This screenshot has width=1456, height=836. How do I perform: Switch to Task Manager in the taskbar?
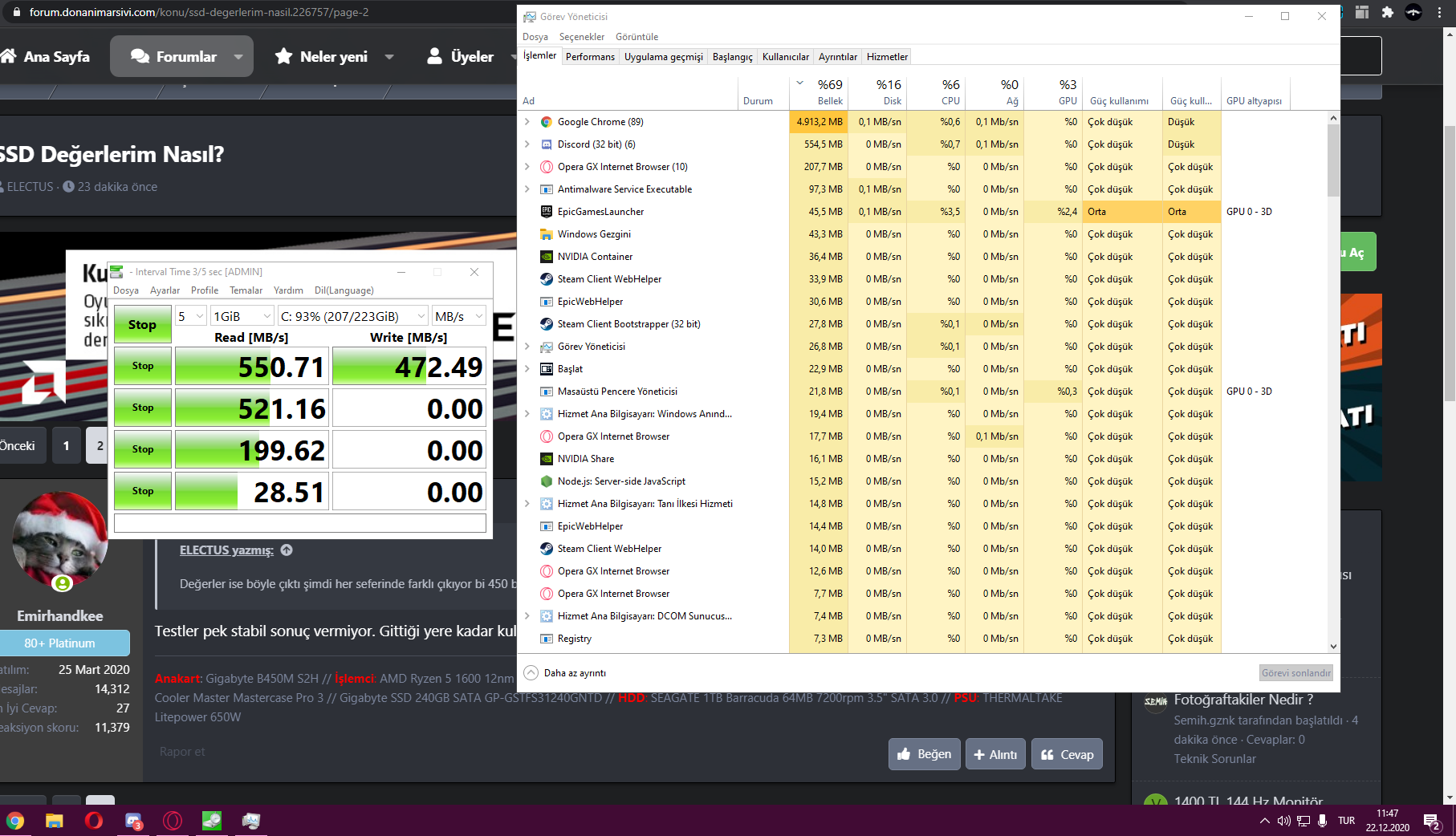point(251,821)
